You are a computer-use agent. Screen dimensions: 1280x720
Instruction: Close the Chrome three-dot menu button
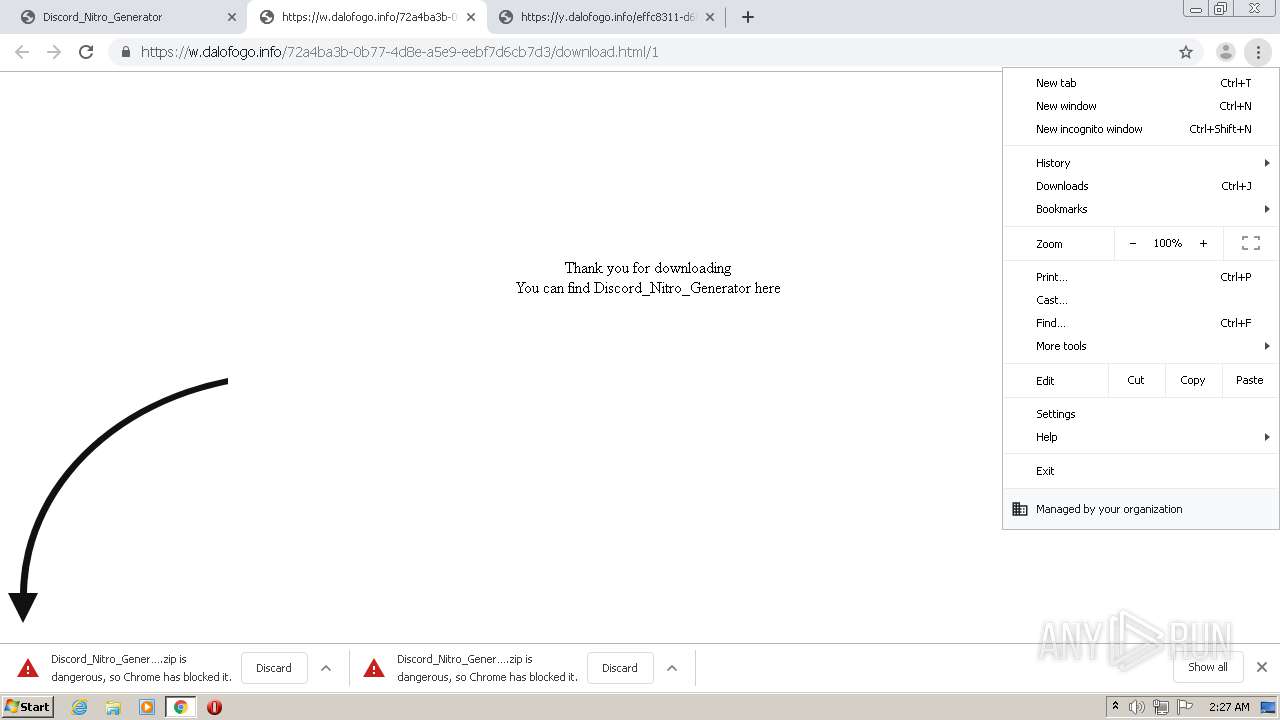[1258, 52]
